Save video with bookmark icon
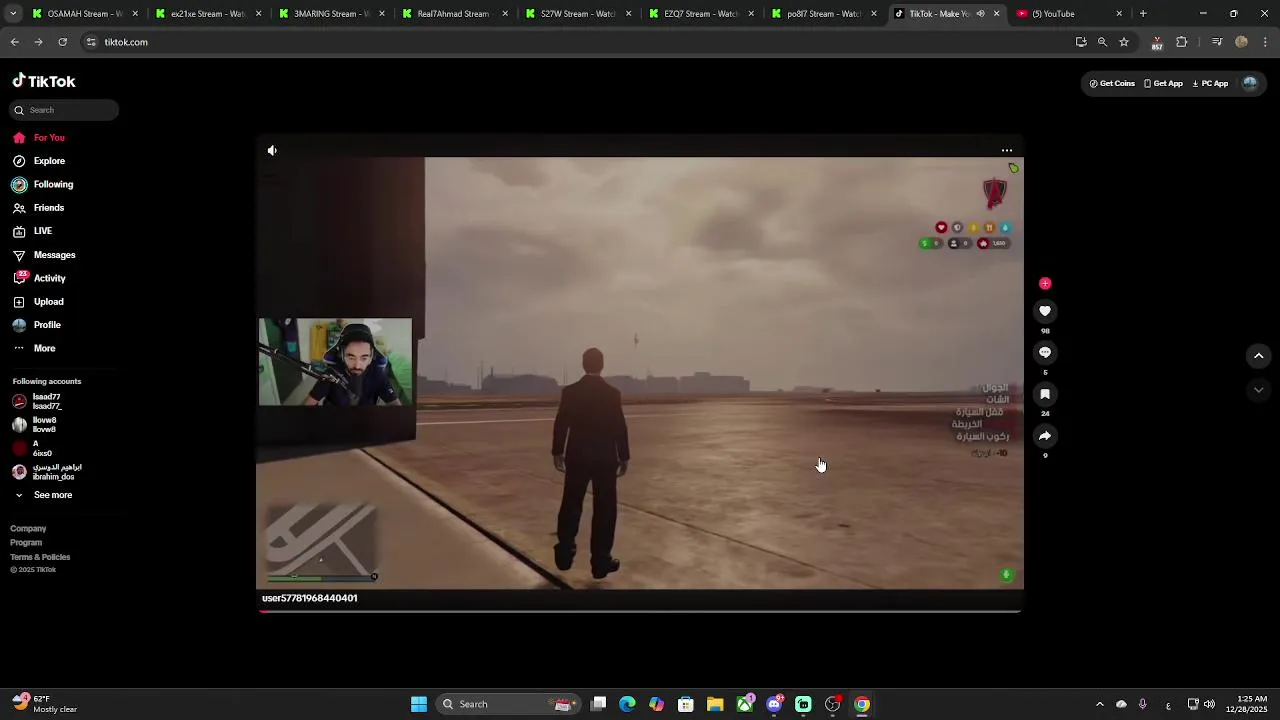The image size is (1280, 720). [1045, 394]
